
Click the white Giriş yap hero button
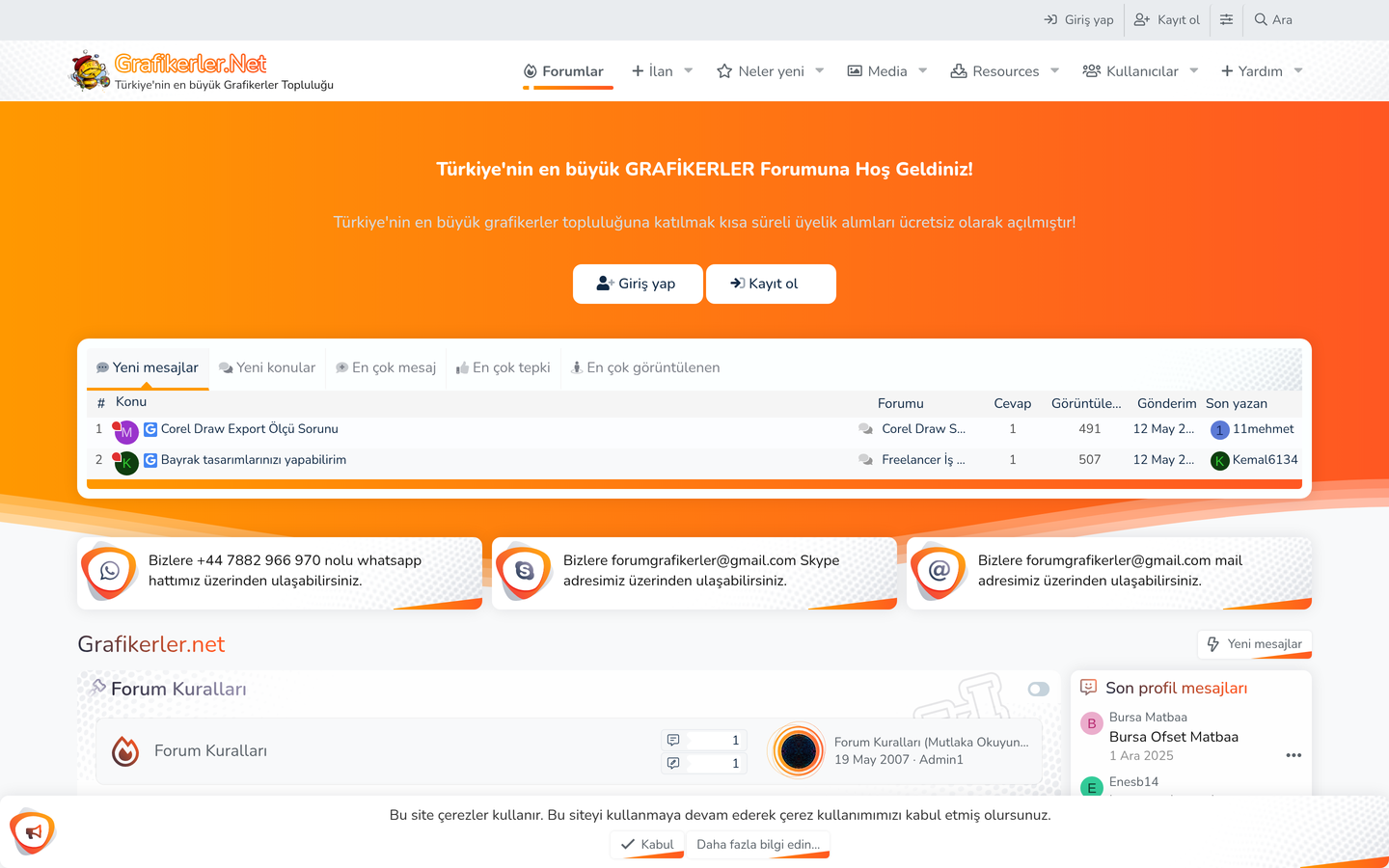point(638,284)
